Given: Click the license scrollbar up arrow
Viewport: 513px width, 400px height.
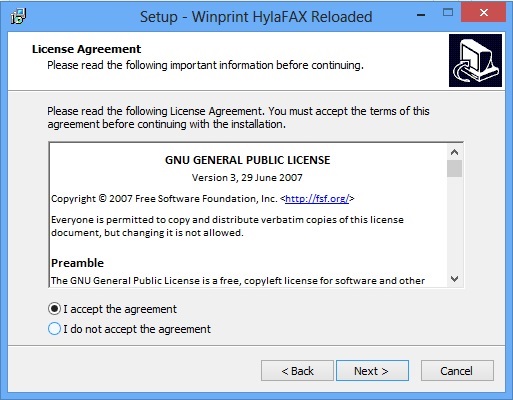Looking at the screenshot, I should 454,152.
